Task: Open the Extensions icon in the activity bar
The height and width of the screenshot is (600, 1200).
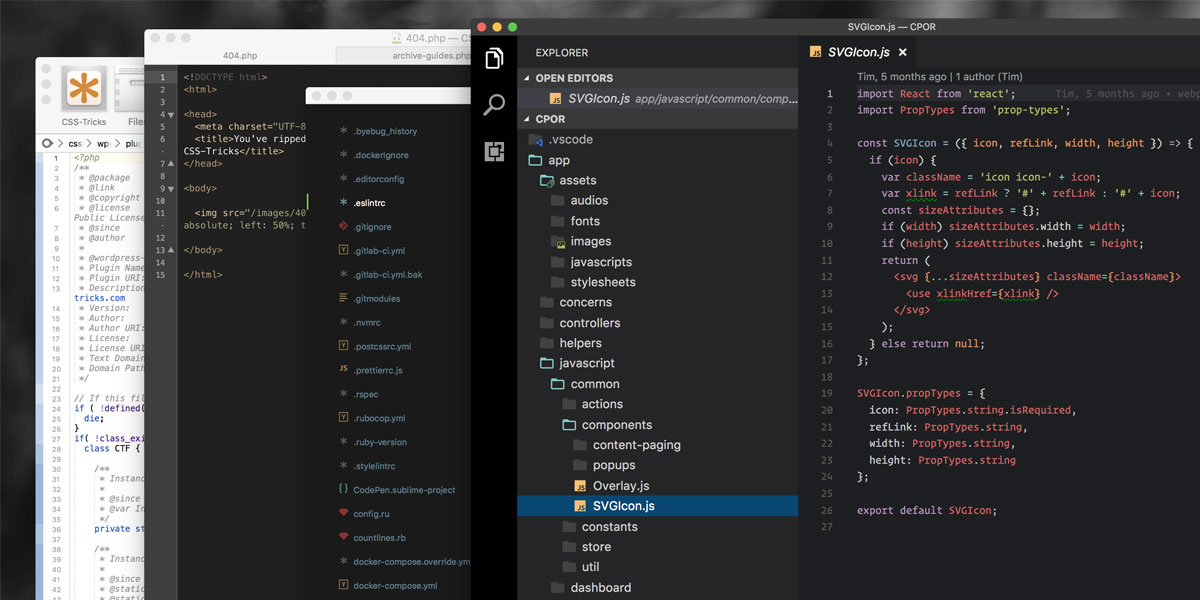Action: tap(494, 151)
